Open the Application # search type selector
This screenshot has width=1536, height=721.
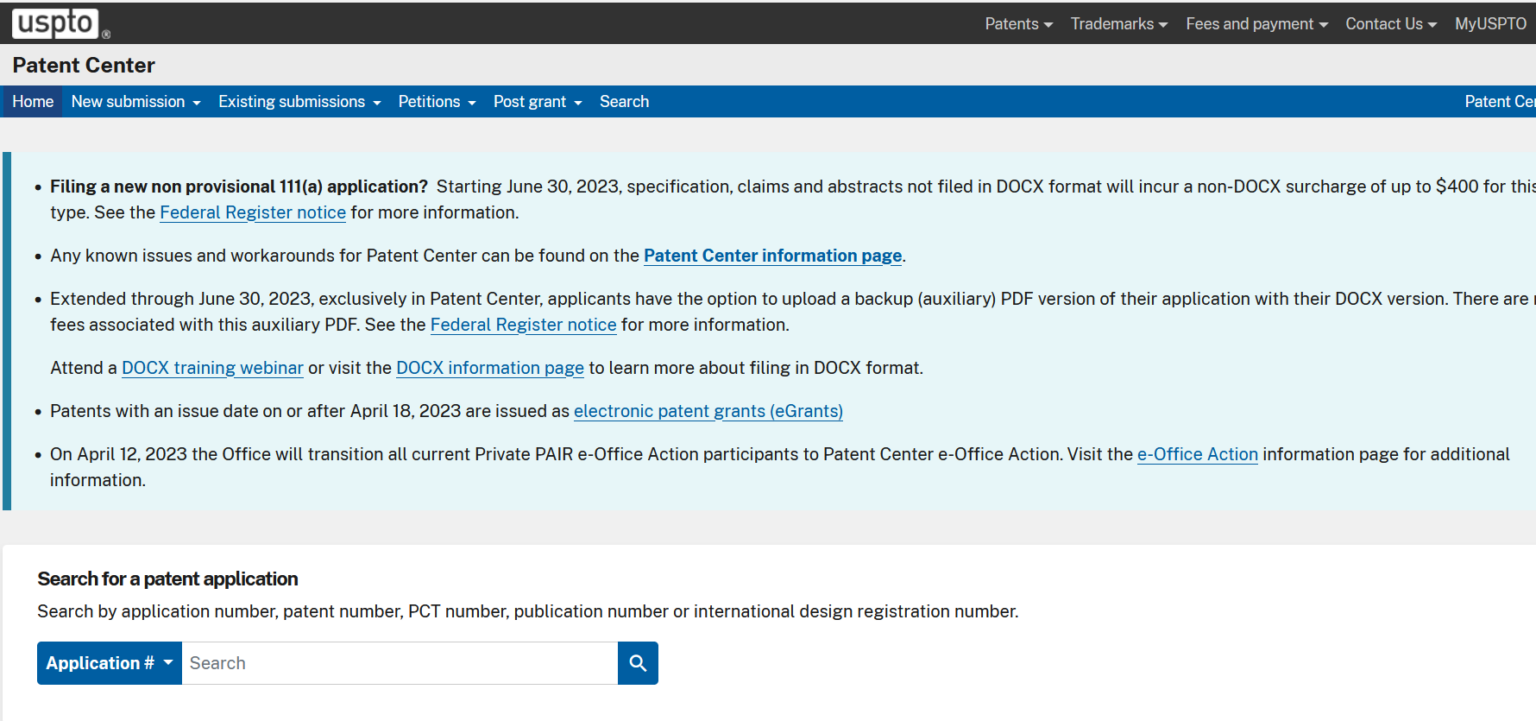[x=108, y=662]
